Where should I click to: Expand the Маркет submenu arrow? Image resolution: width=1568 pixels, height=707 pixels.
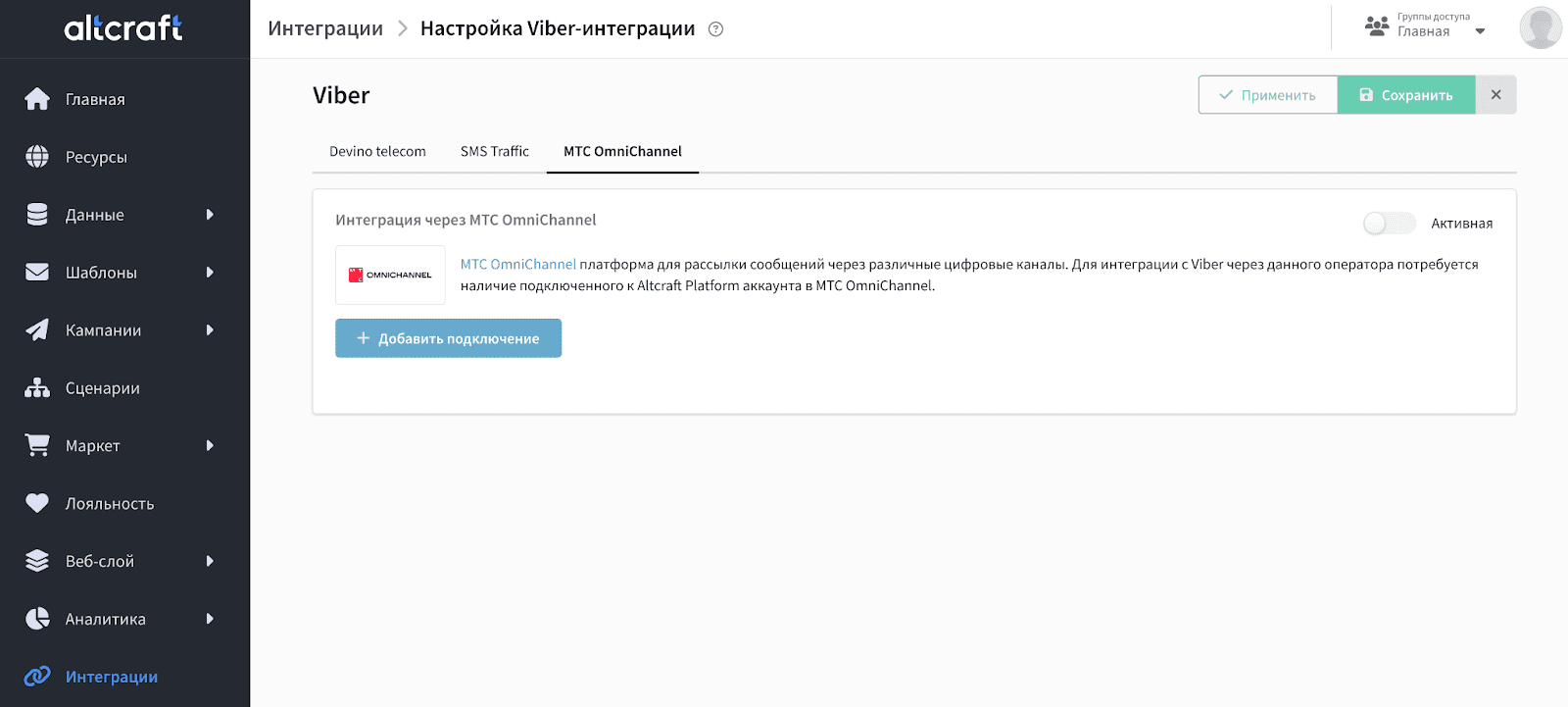[x=210, y=446]
